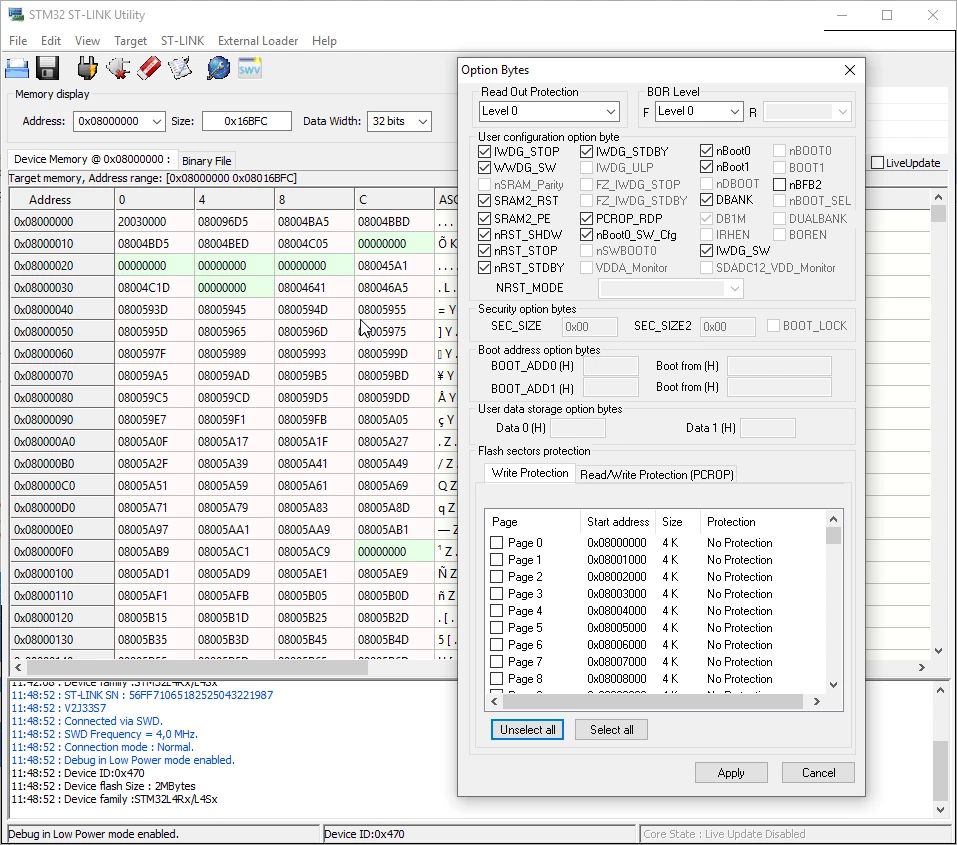Image resolution: width=957 pixels, height=845 pixels.
Task: Select the Write Protection tab
Action: tap(530, 473)
